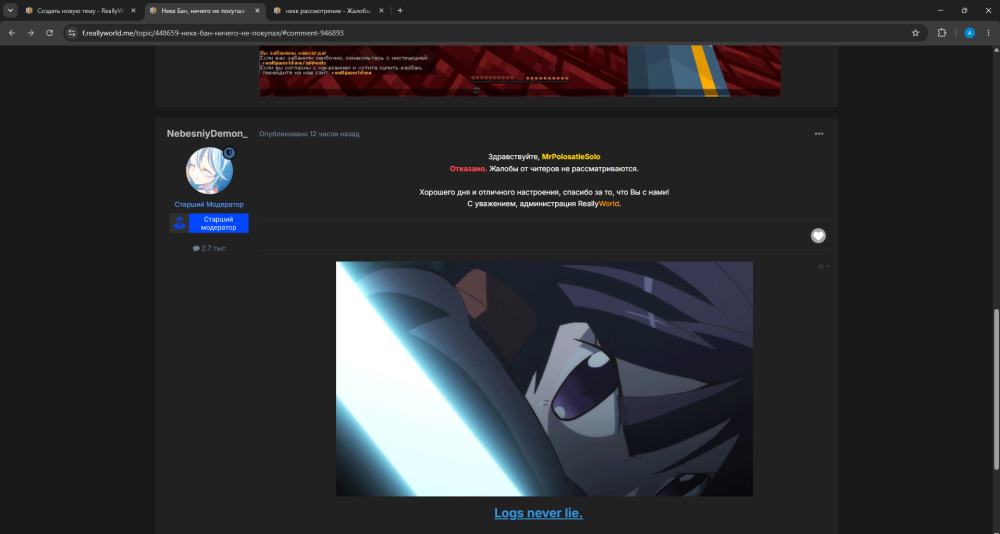Open the browser extensions puzzle icon

tap(941, 33)
